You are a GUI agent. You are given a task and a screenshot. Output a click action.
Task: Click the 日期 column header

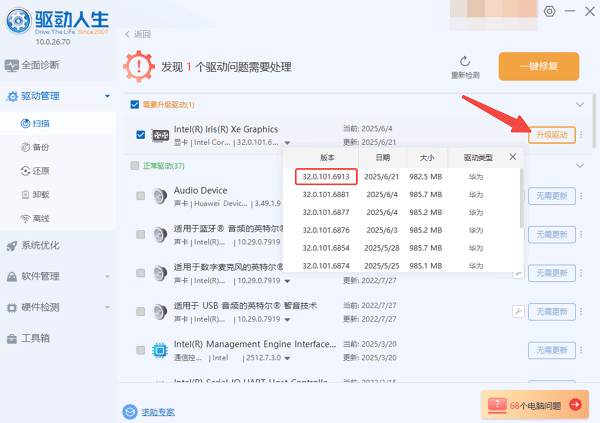(x=383, y=157)
